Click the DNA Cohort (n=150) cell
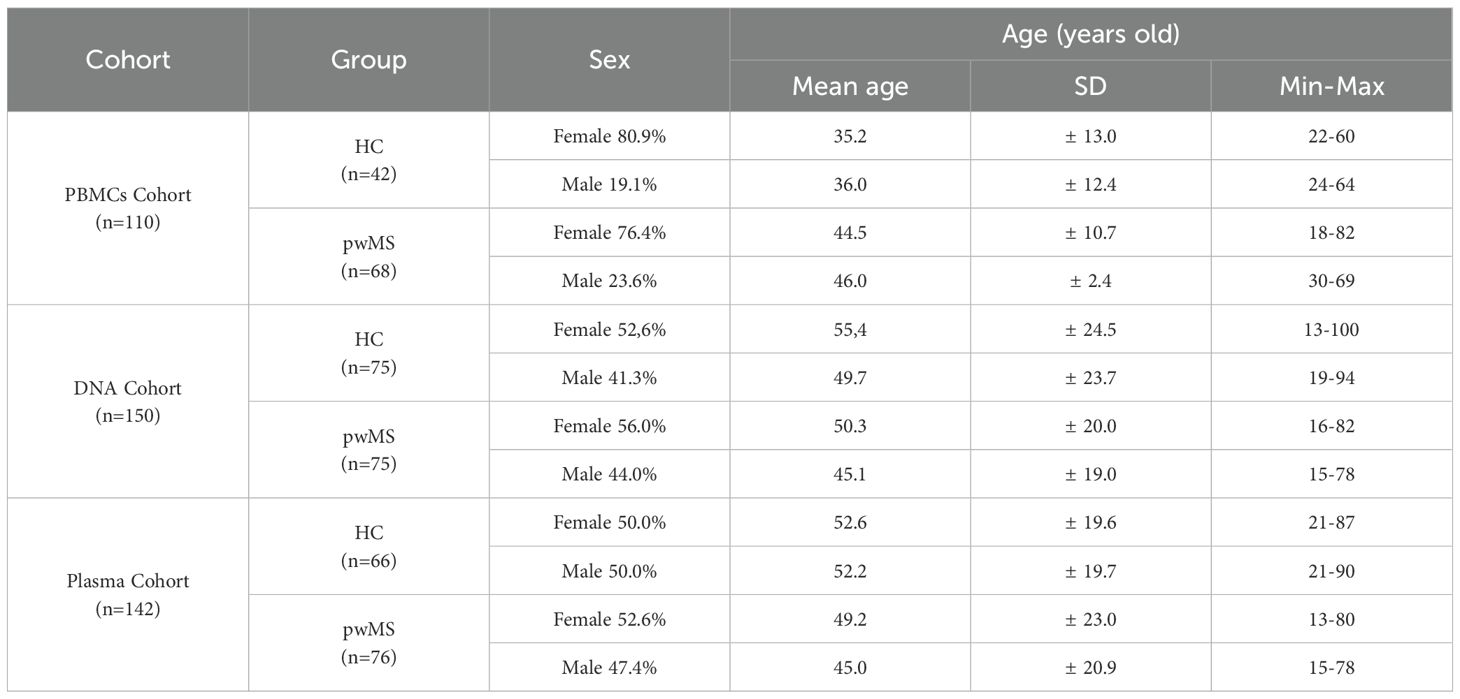 click(128, 401)
